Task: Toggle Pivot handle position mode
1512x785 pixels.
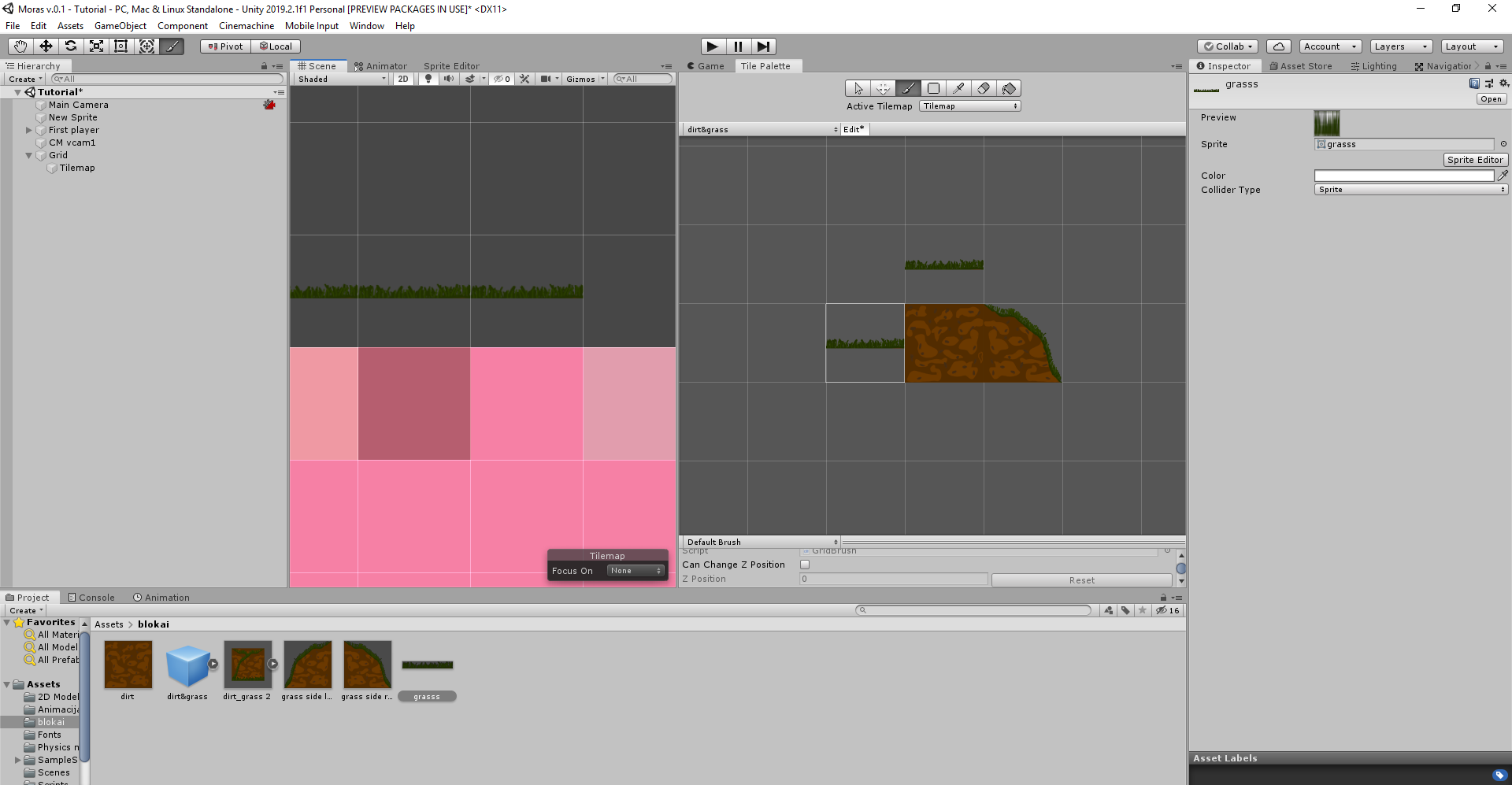Action: (225, 46)
